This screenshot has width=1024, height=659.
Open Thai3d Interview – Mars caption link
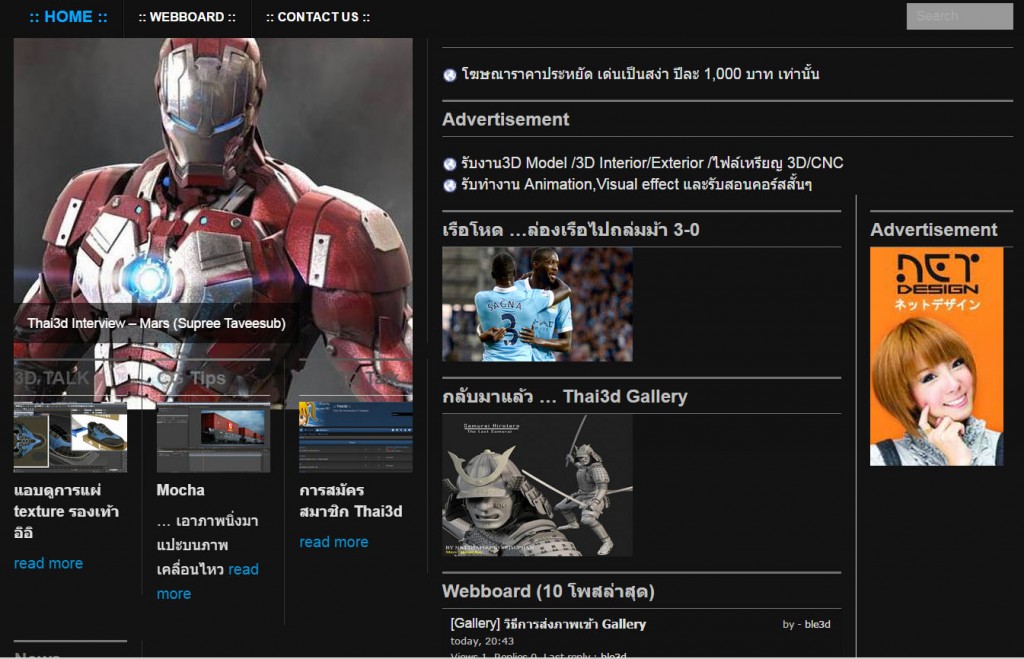coord(156,323)
